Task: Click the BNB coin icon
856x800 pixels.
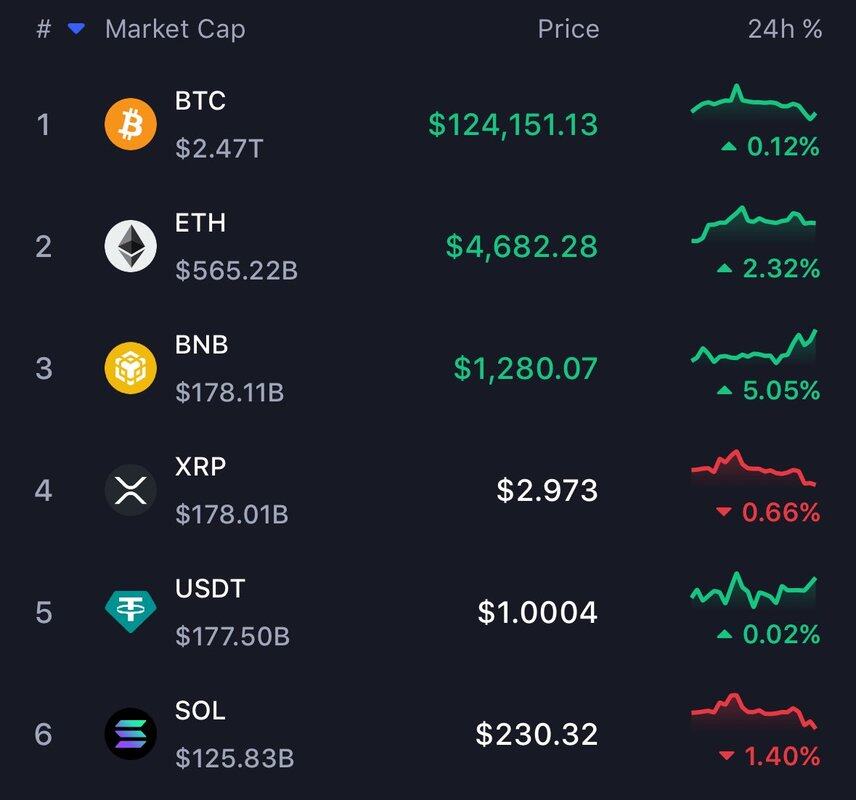Action: 131,368
